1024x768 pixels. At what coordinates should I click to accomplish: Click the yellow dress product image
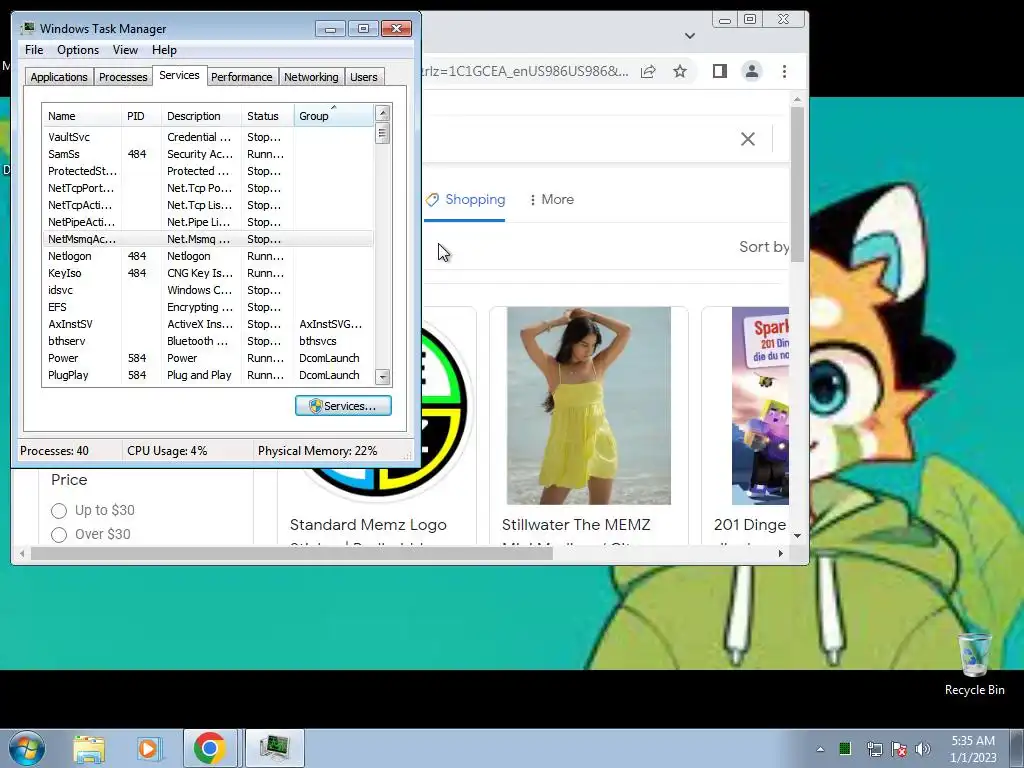coord(588,406)
